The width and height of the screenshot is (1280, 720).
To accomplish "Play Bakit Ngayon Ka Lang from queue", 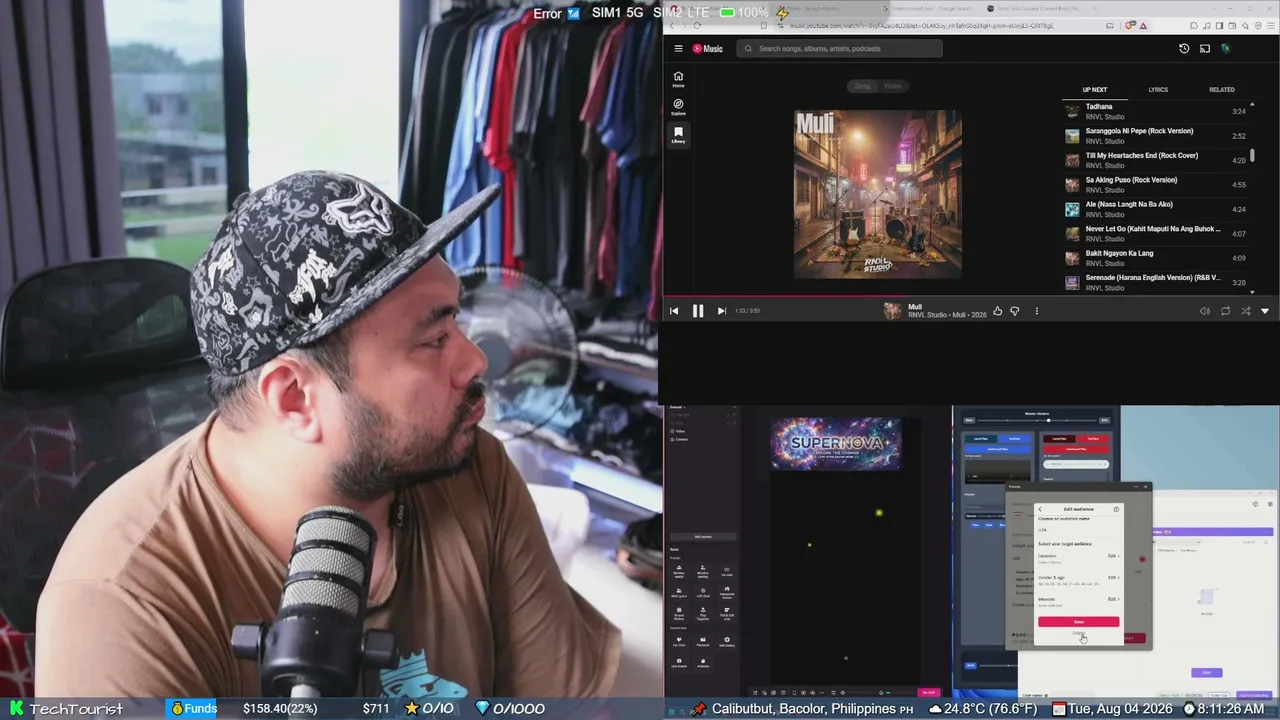I will [x=1156, y=258].
